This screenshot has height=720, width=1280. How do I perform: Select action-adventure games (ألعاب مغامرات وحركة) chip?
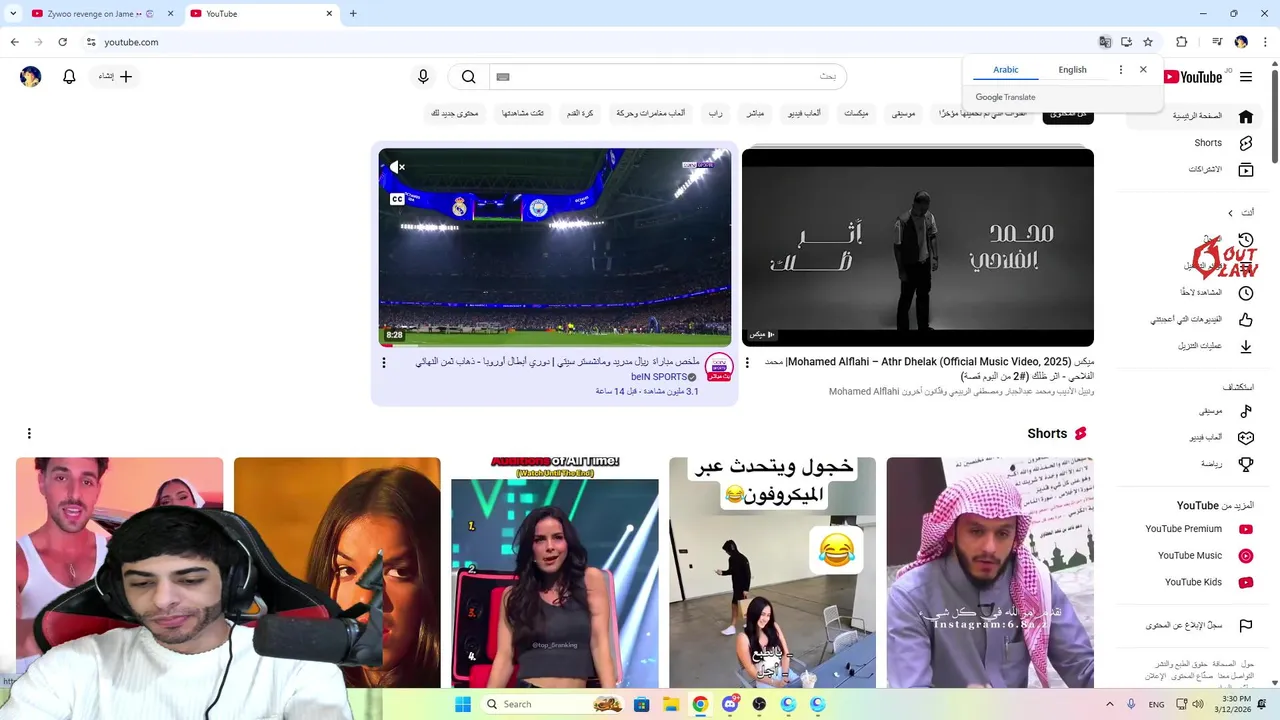pyautogui.click(x=651, y=114)
